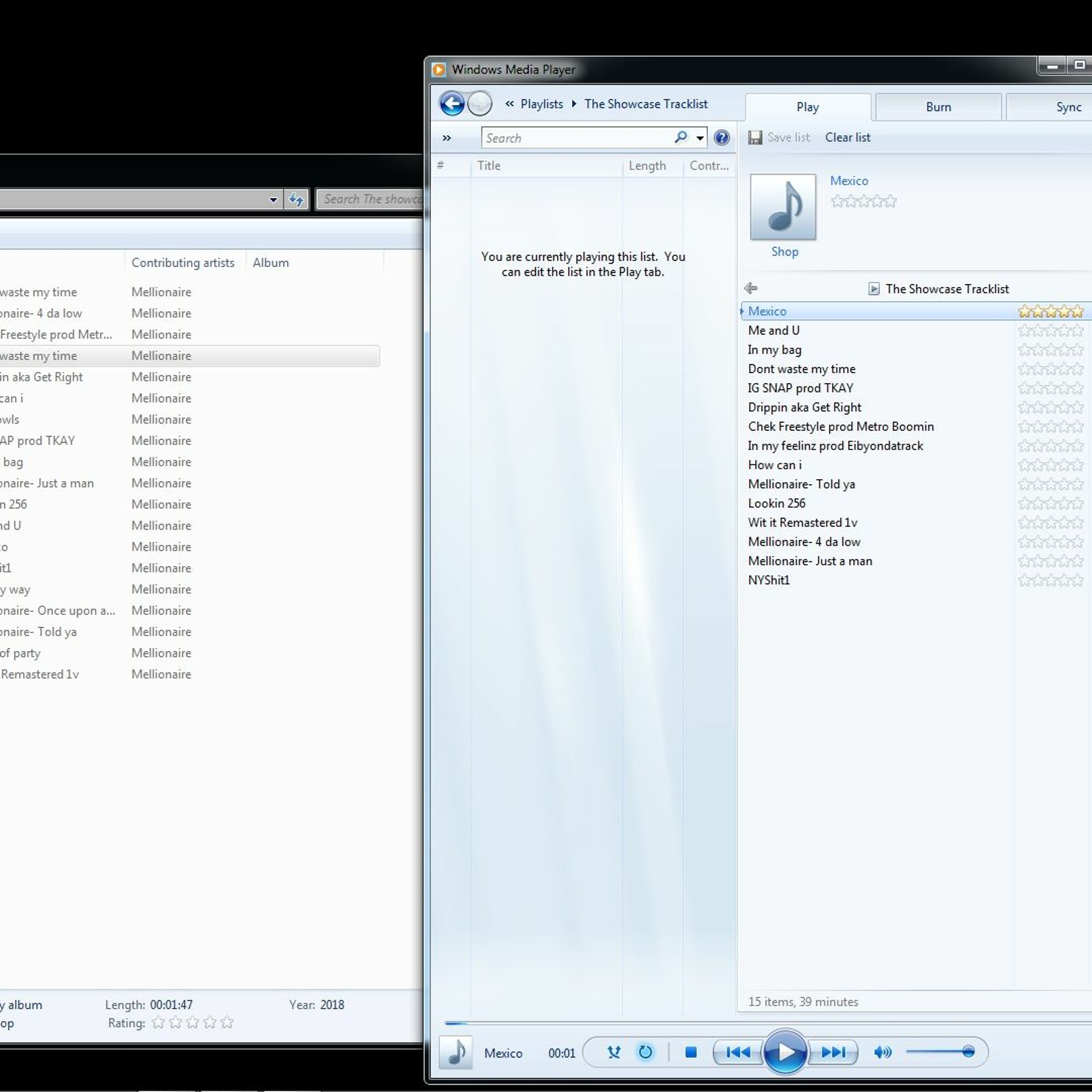Go to the previous track
The width and height of the screenshot is (1092, 1092).
(737, 1052)
